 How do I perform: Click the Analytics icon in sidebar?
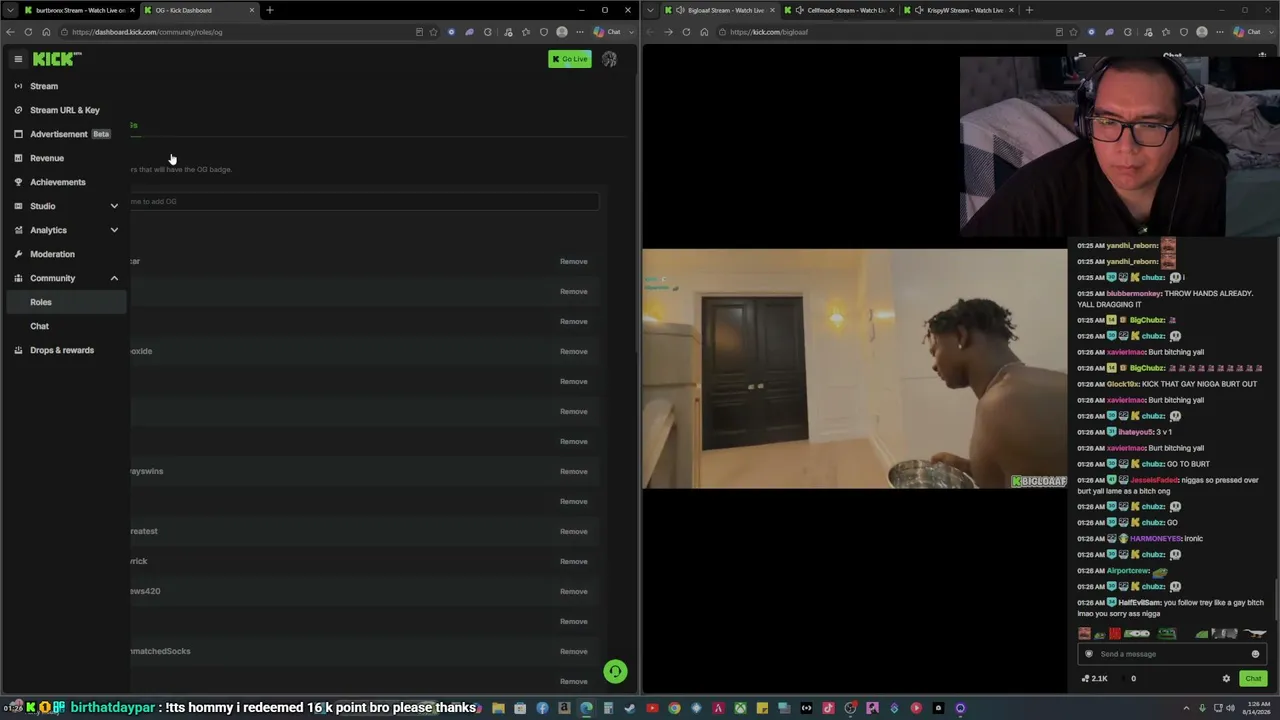(18, 230)
